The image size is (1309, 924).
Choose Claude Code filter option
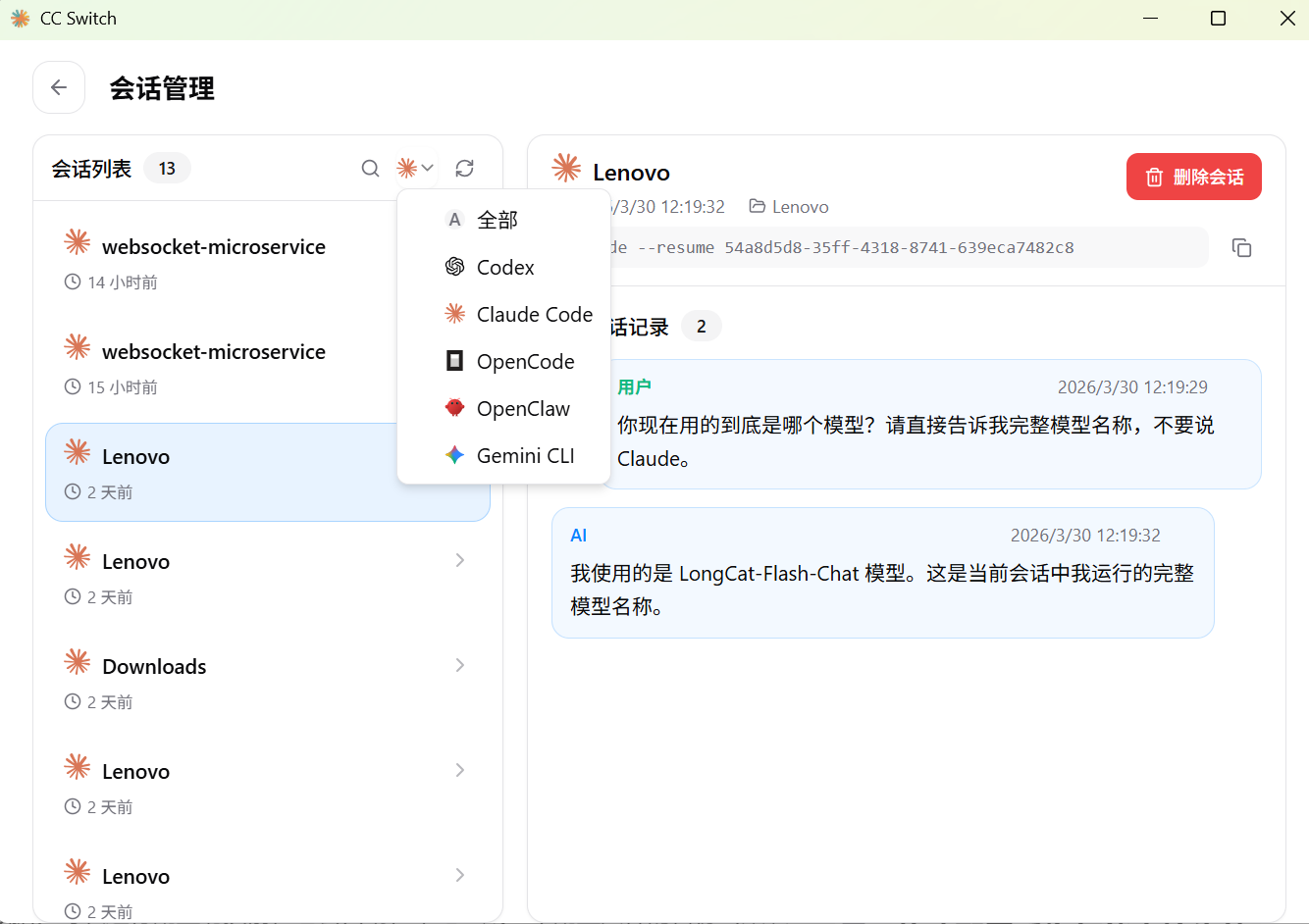pyautogui.click(x=503, y=314)
